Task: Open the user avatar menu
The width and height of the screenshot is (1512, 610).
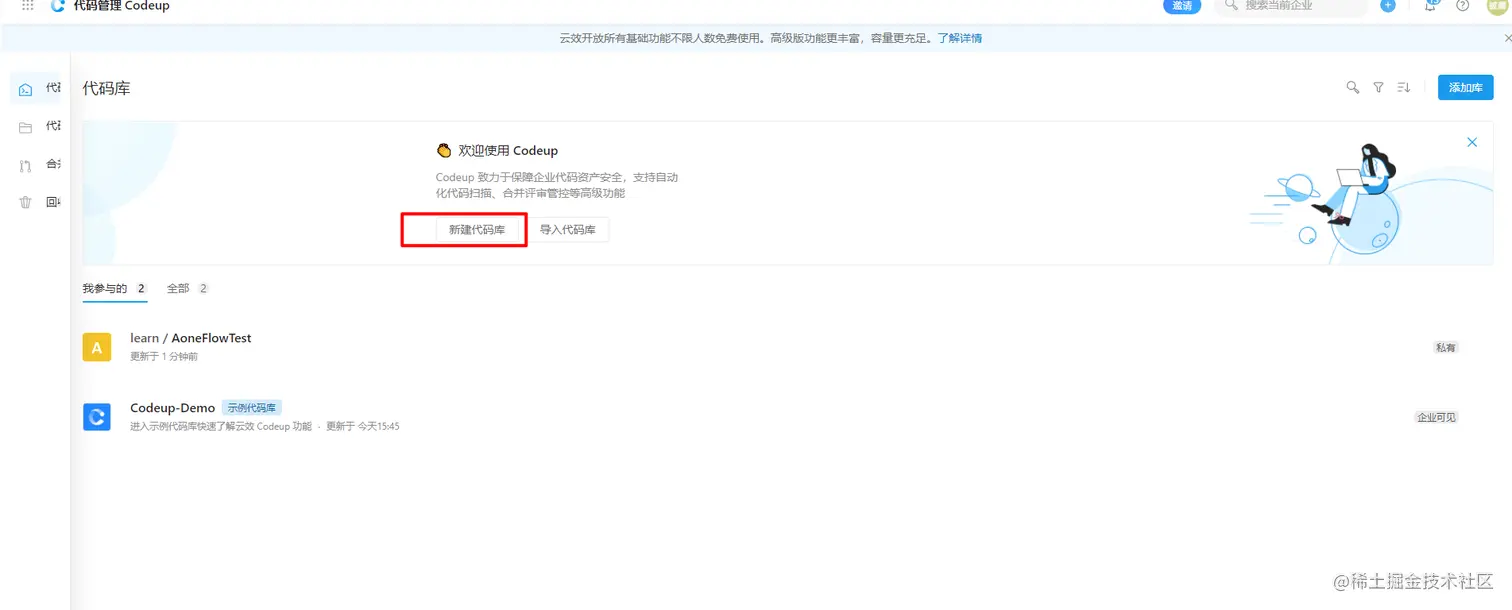Action: point(1496,5)
